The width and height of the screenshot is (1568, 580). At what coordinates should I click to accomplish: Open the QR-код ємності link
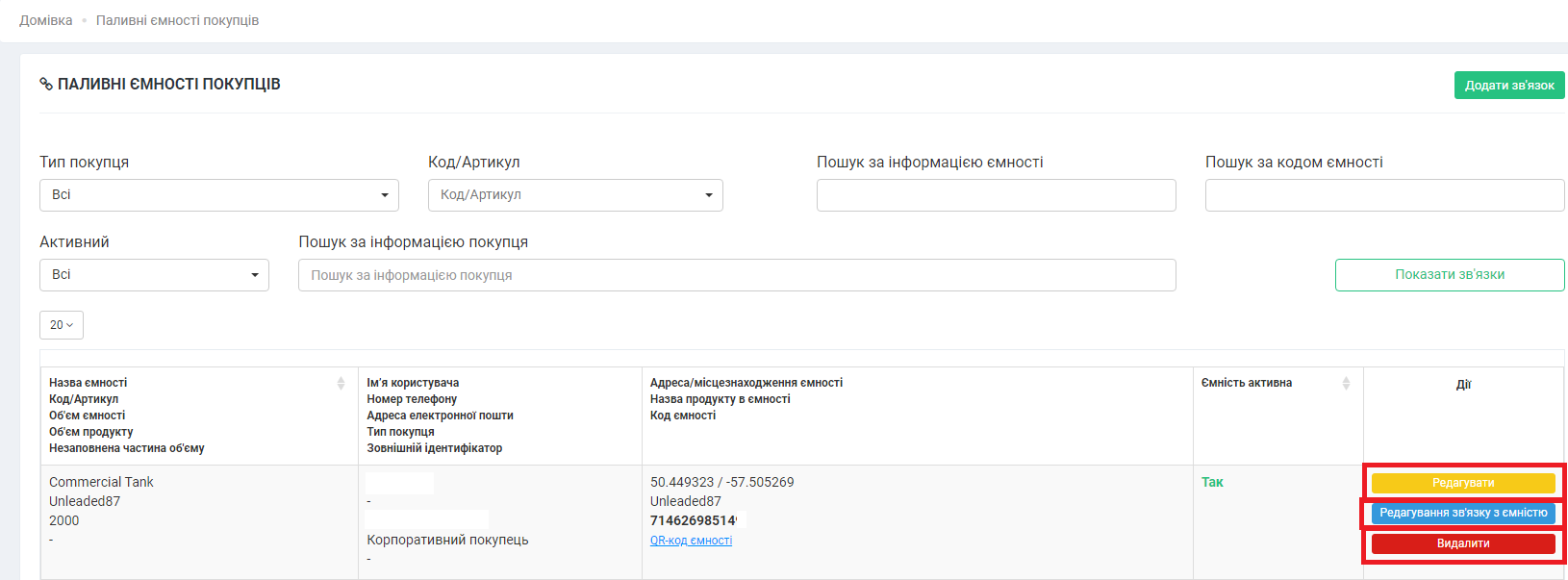pyautogui.click(x=691, y=541)
